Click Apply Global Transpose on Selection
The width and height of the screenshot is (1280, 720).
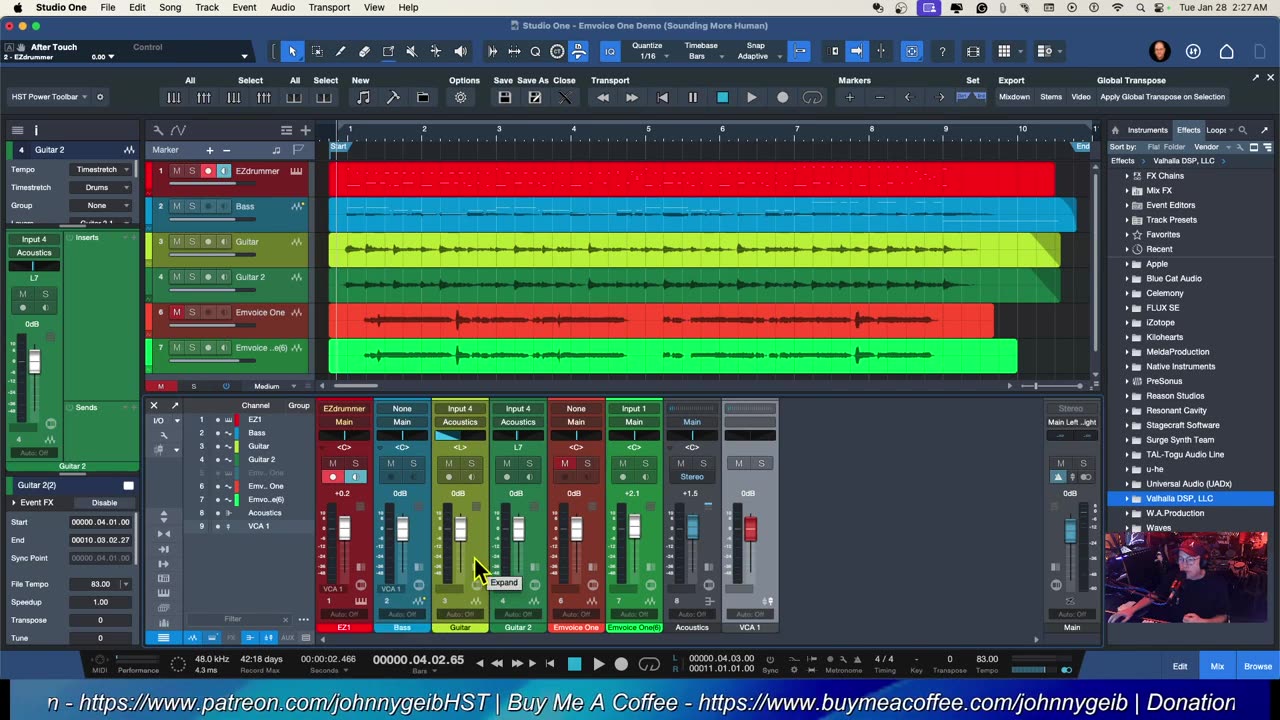1162,97
